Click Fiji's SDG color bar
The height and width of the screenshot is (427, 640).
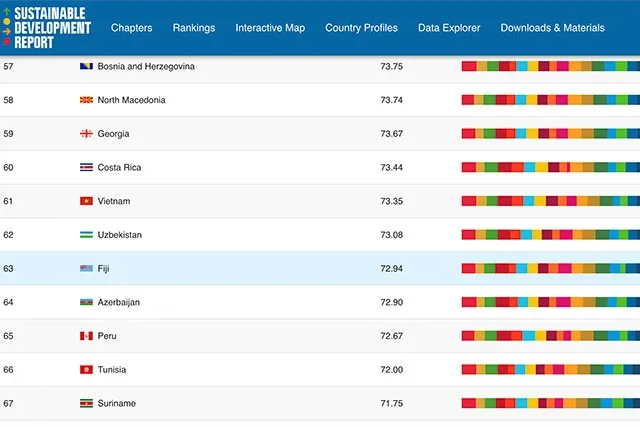[551, 268]
